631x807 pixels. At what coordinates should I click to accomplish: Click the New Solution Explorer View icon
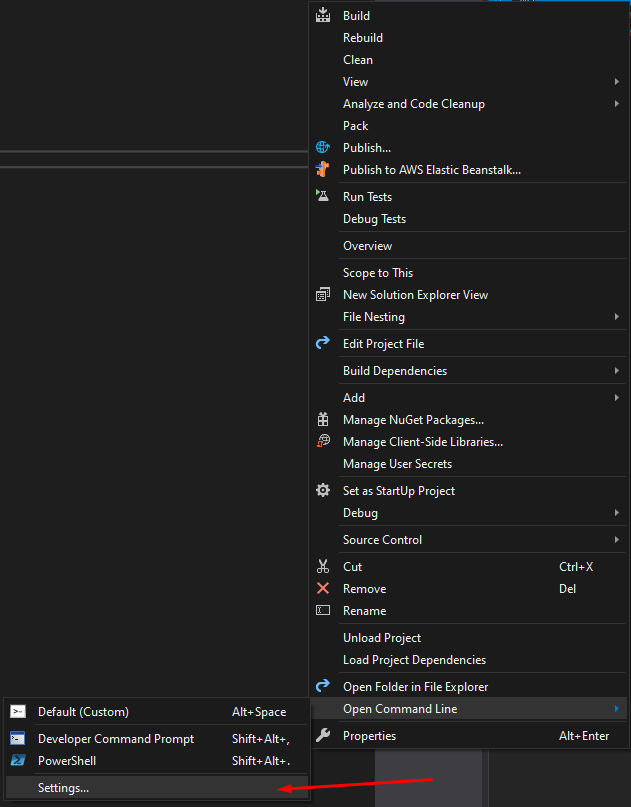click(322, 294)
